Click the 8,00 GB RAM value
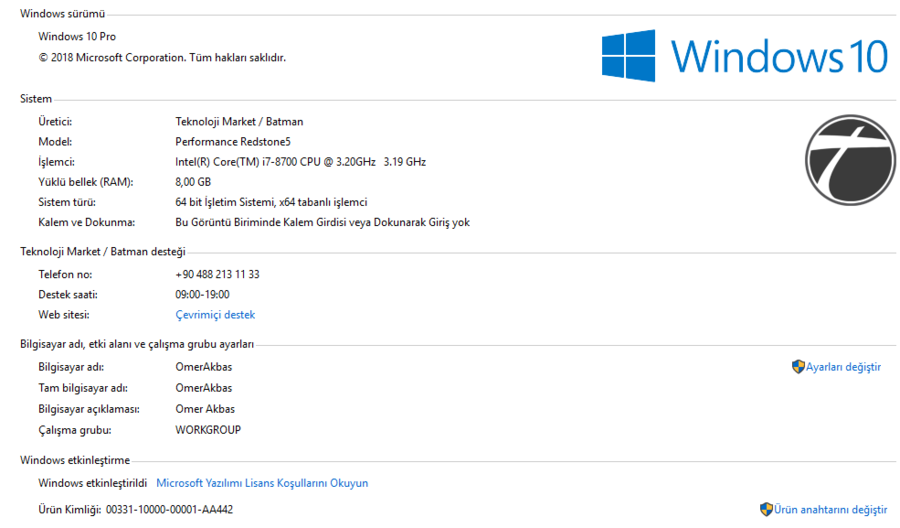The image size is (900, 528). click(193, 182)
